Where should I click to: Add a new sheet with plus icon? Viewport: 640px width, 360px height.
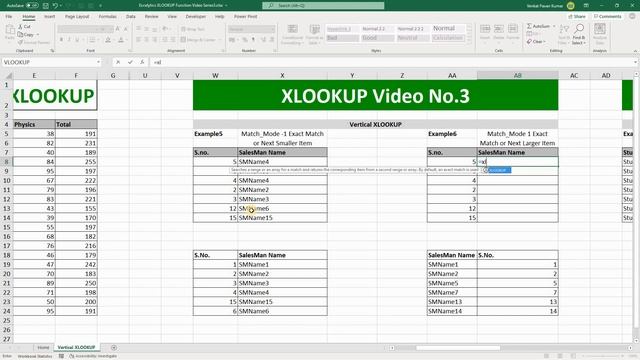(x=114, y=348)
